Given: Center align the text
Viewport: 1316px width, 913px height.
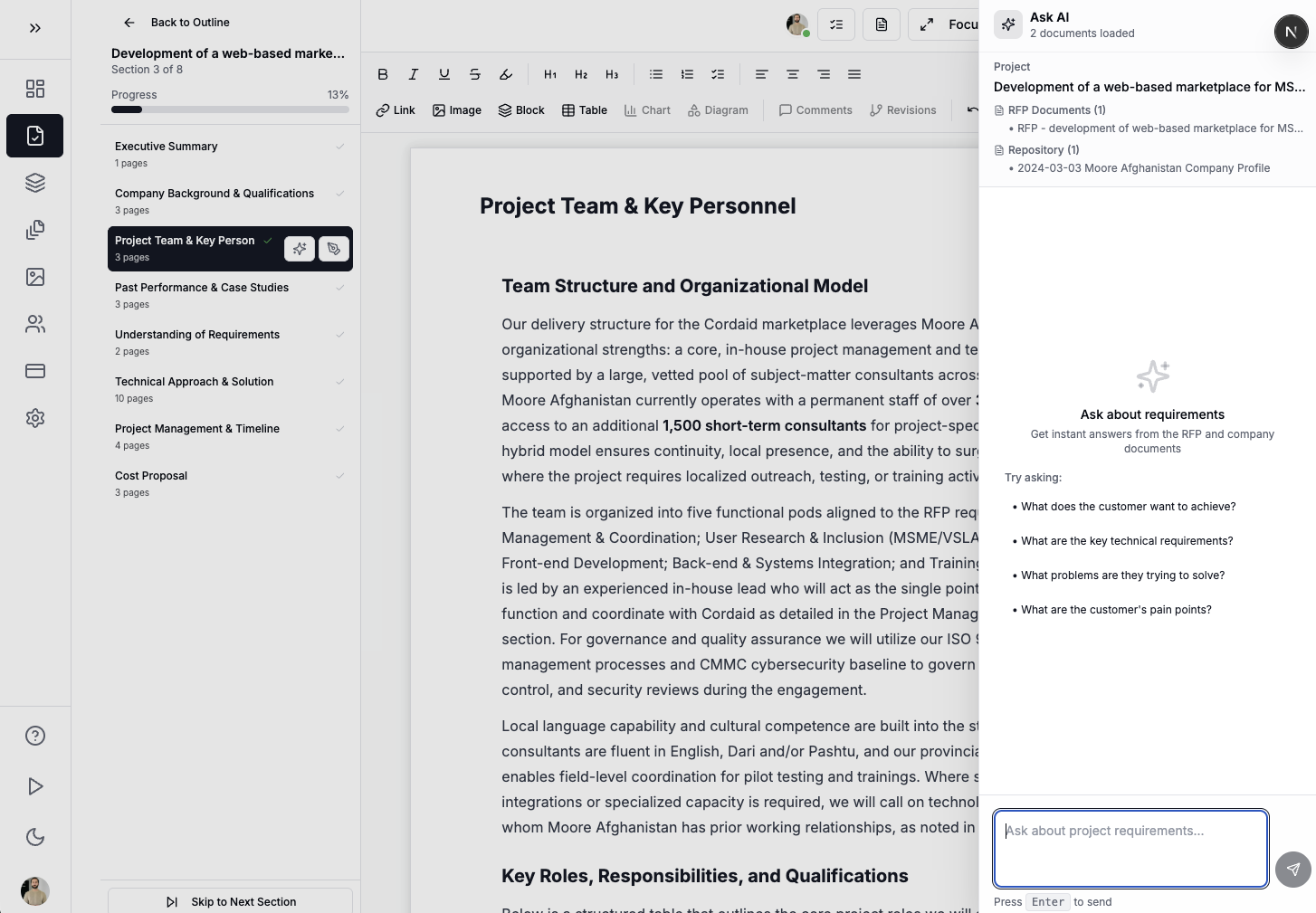Looking at the screenshot, I should [793, 74].
